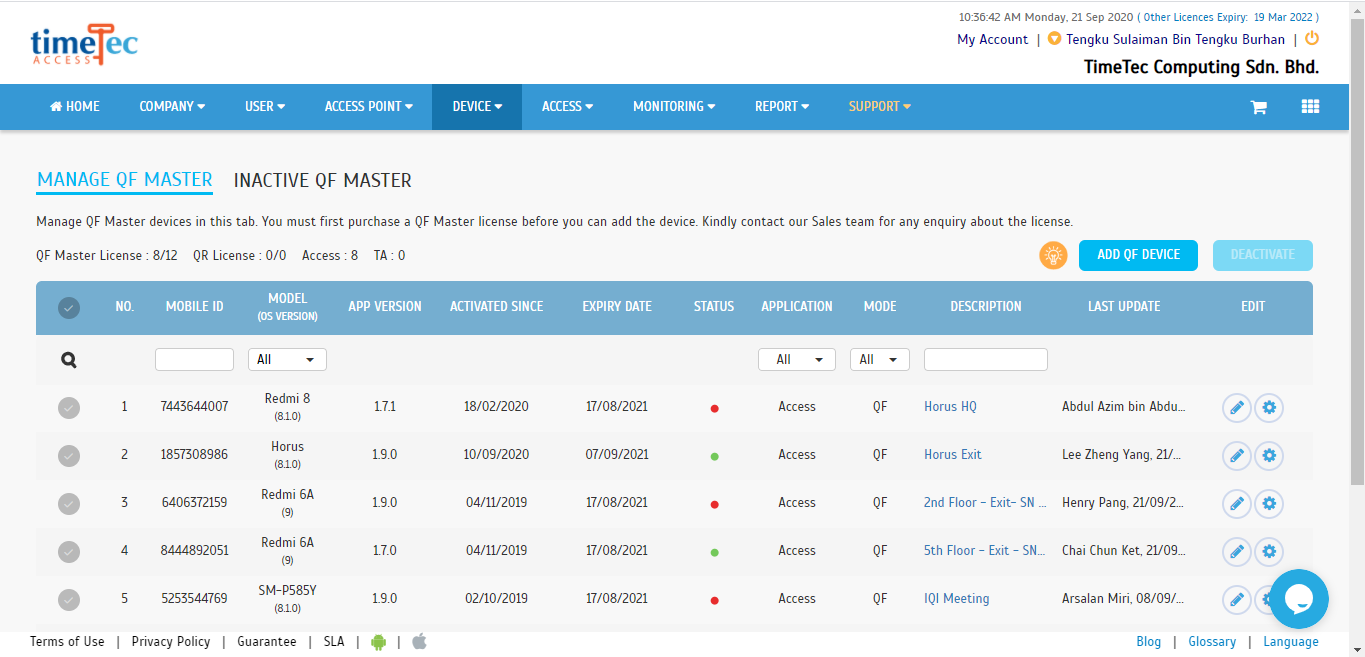
Task: Click the ADD QF DEVICE button
Action: pos(1138,255)
